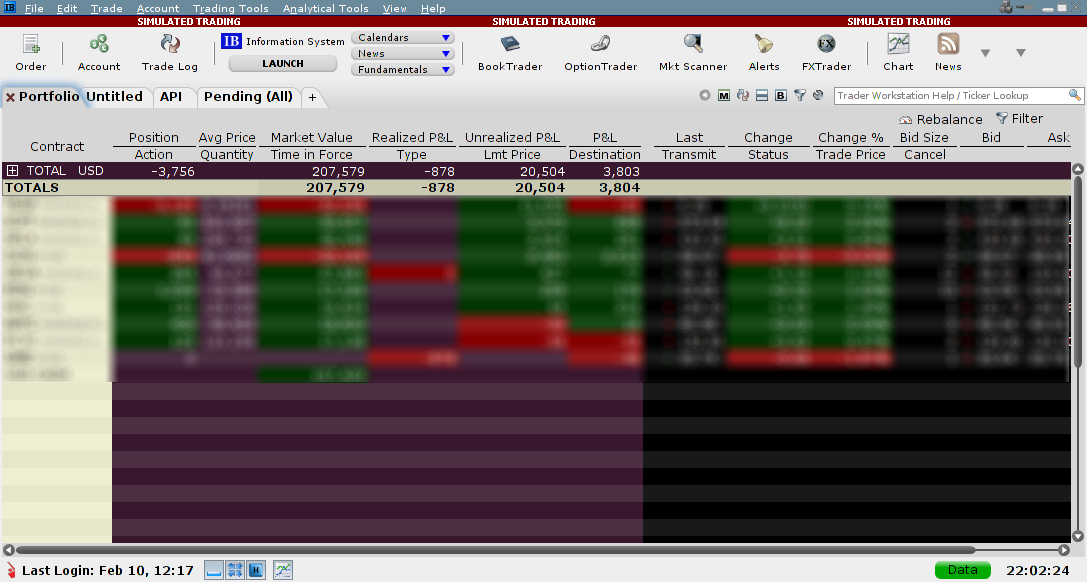Viewport: 1087px width, 582px height.
Task: Click the red icon beside Last Login
Action: (10, 570)
